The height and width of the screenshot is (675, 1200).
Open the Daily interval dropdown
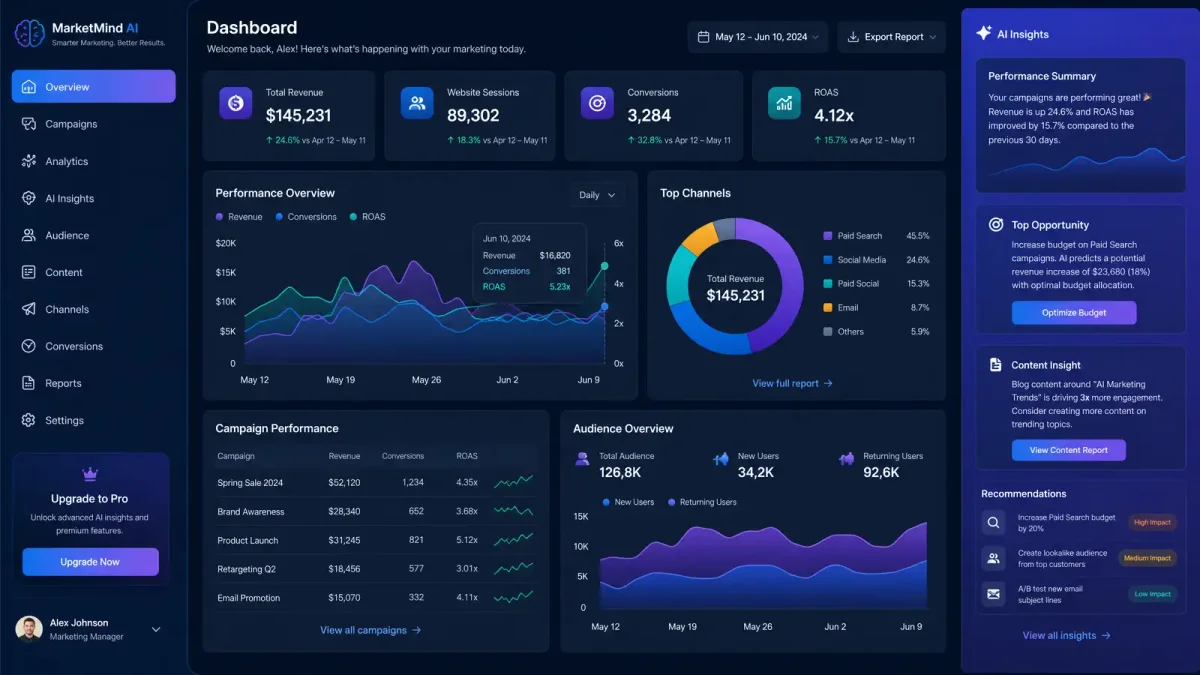click(597, 195)
